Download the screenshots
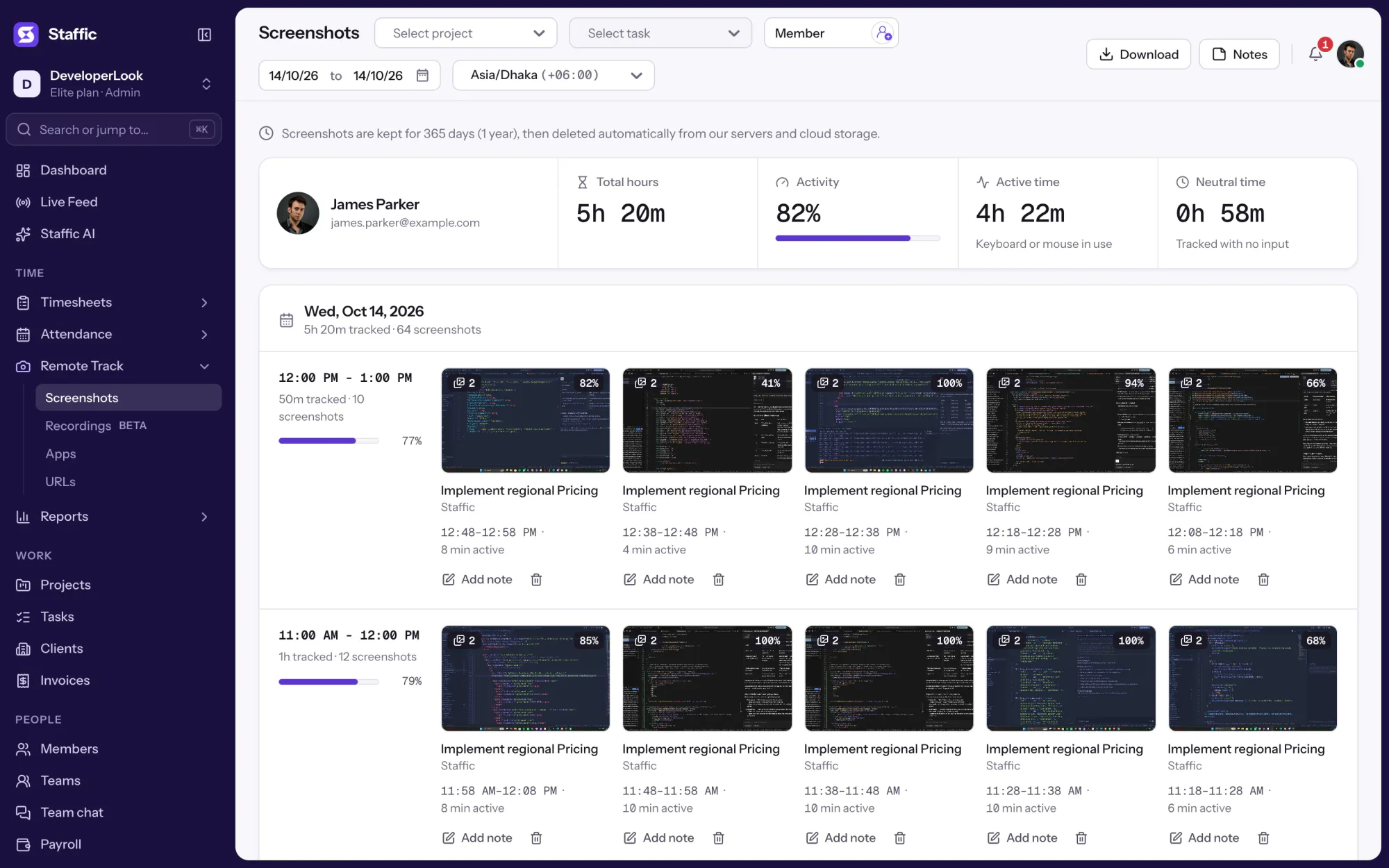Screen dimensions: 1389x868 [x=1138, y=54]
